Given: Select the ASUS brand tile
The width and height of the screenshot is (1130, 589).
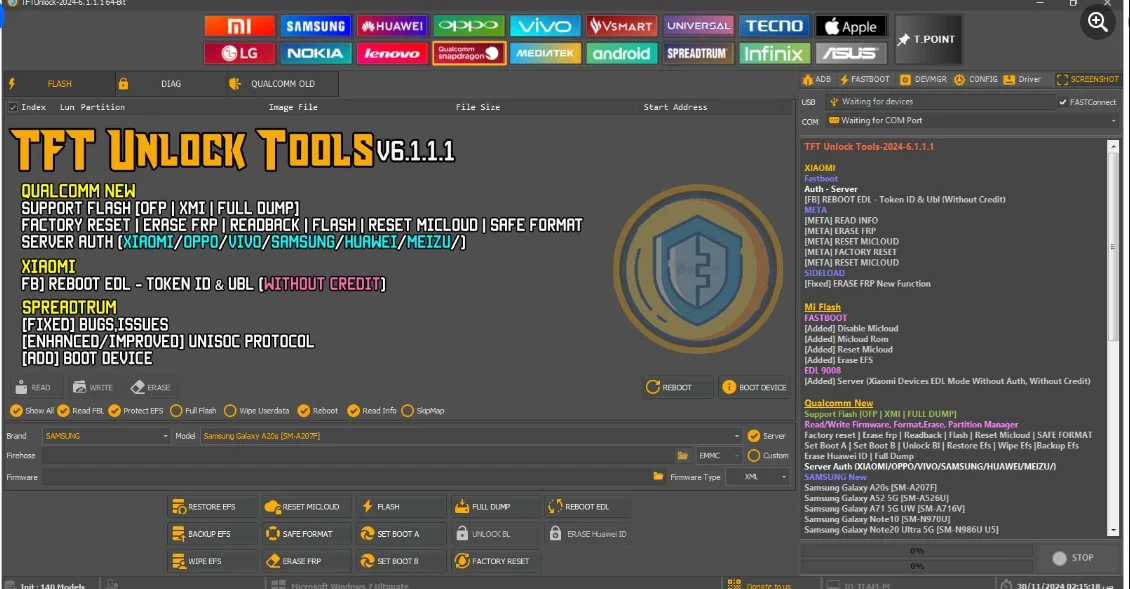Looking at the screenshot, I should (x=850, y=53).
